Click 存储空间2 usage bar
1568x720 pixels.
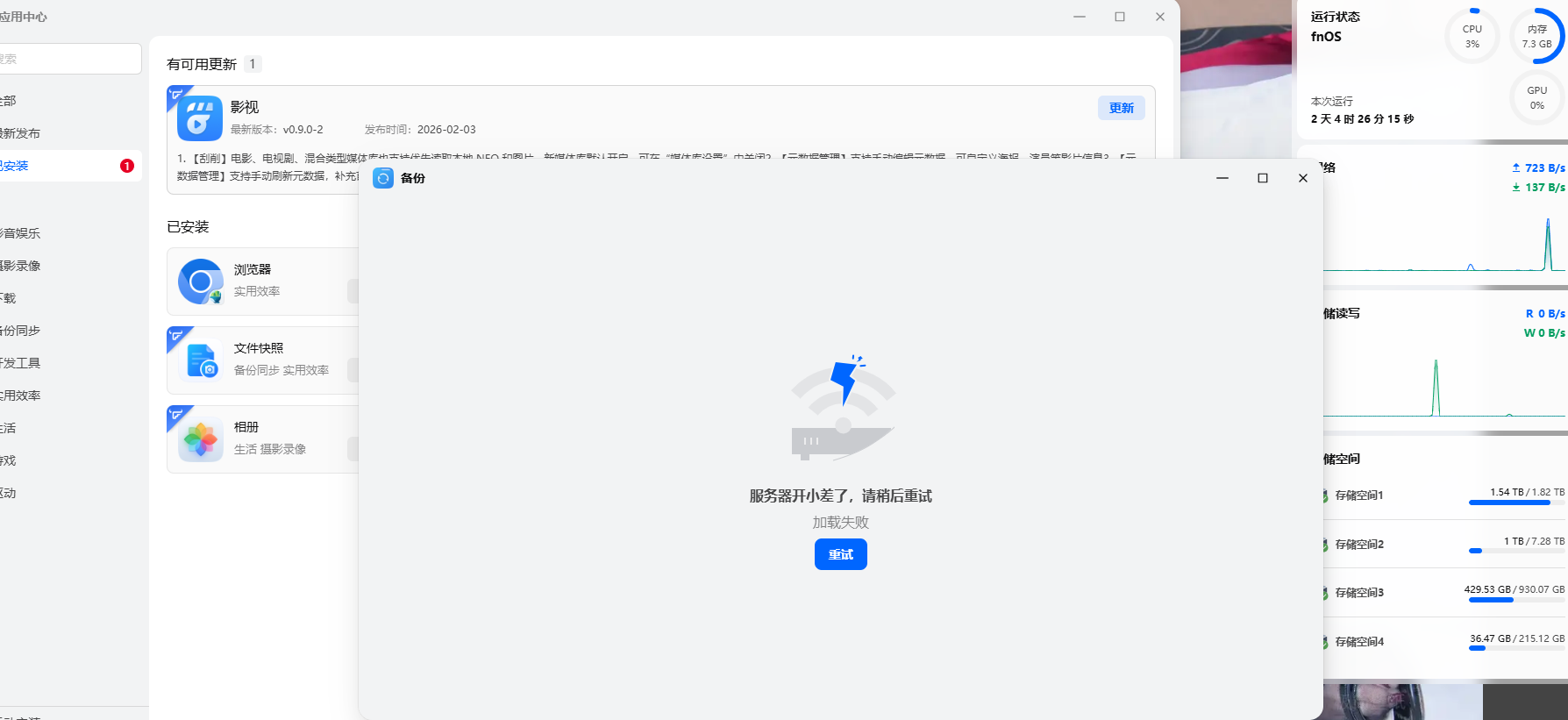click(1516, 551)
